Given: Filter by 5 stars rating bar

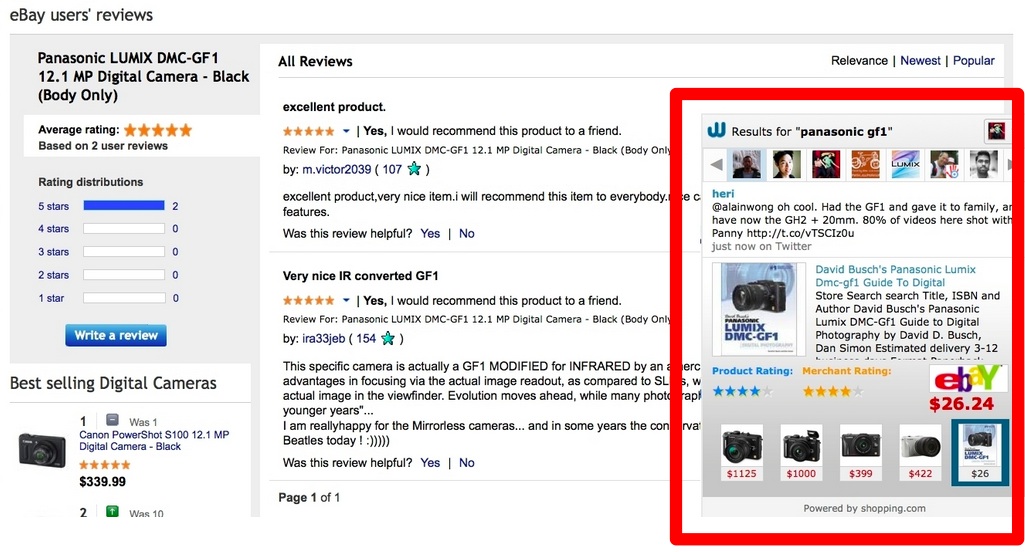Looking at the screenshot, I should (x=124, y=206).
